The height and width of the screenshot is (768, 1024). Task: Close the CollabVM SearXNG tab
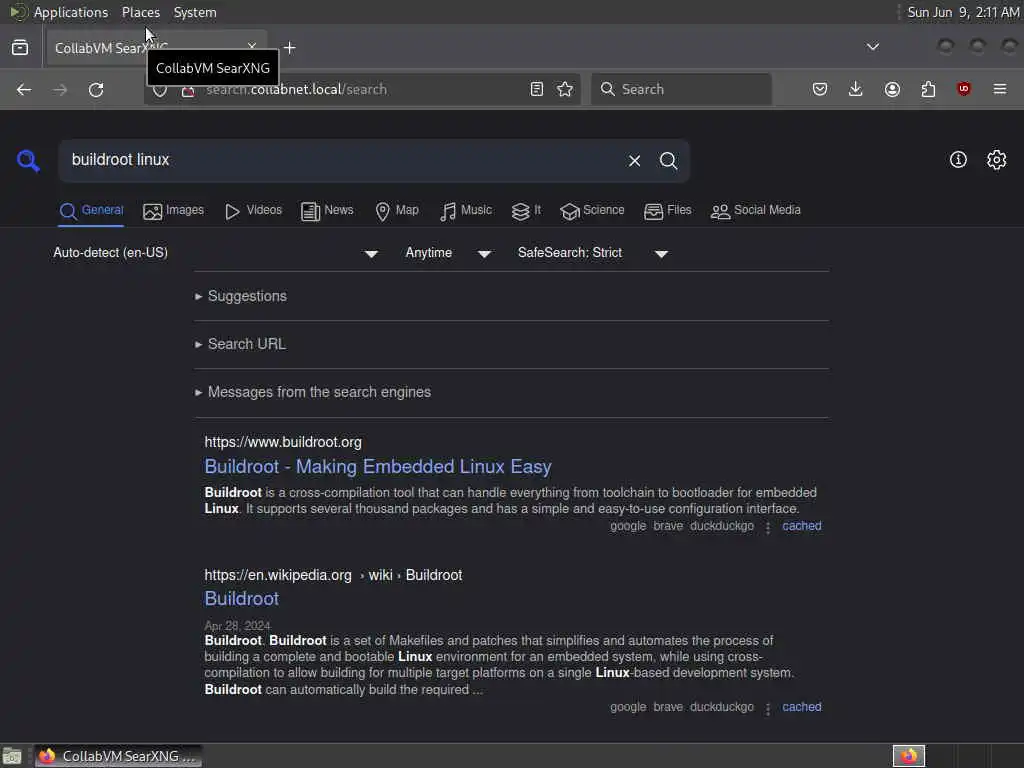pos(252,46)
